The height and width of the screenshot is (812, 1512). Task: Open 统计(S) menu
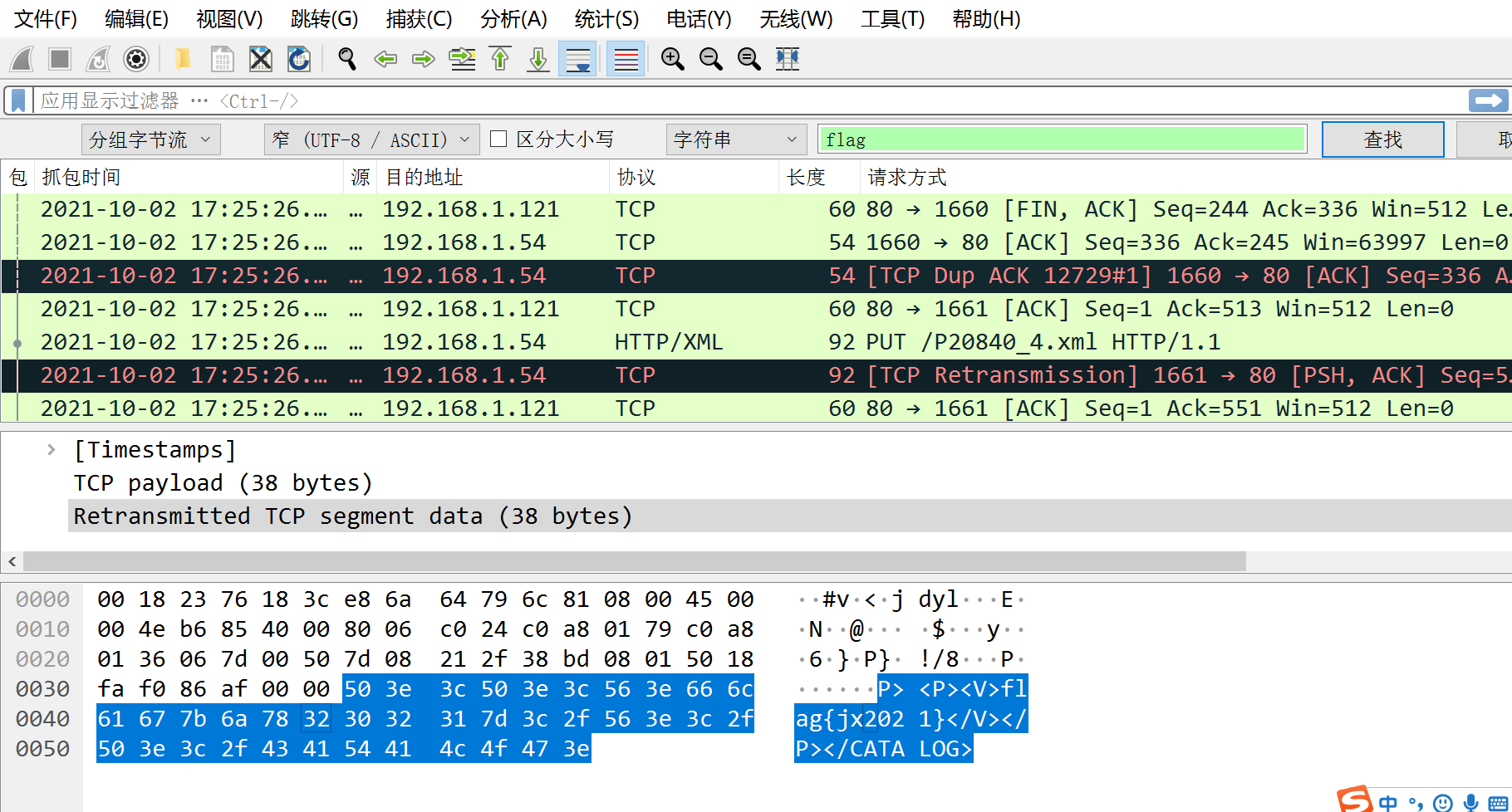click(606, 19)
